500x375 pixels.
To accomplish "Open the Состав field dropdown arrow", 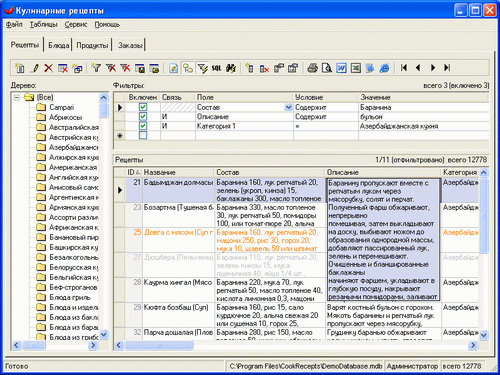I will click(x=288, y=107).
